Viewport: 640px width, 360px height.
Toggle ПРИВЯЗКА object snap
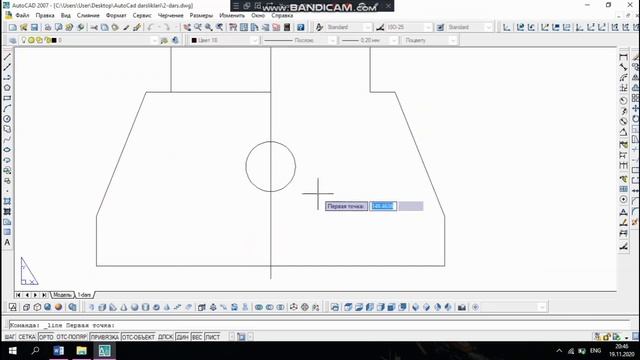[104, 337]
